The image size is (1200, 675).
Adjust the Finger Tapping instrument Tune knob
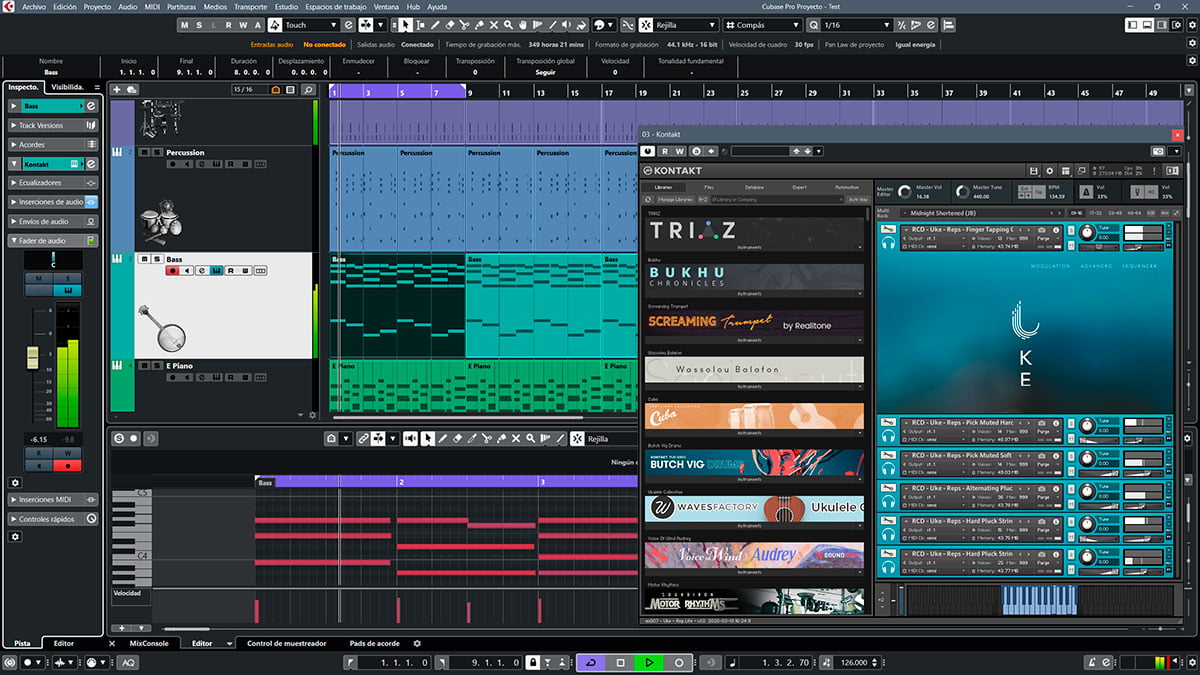pos(1088,234)
